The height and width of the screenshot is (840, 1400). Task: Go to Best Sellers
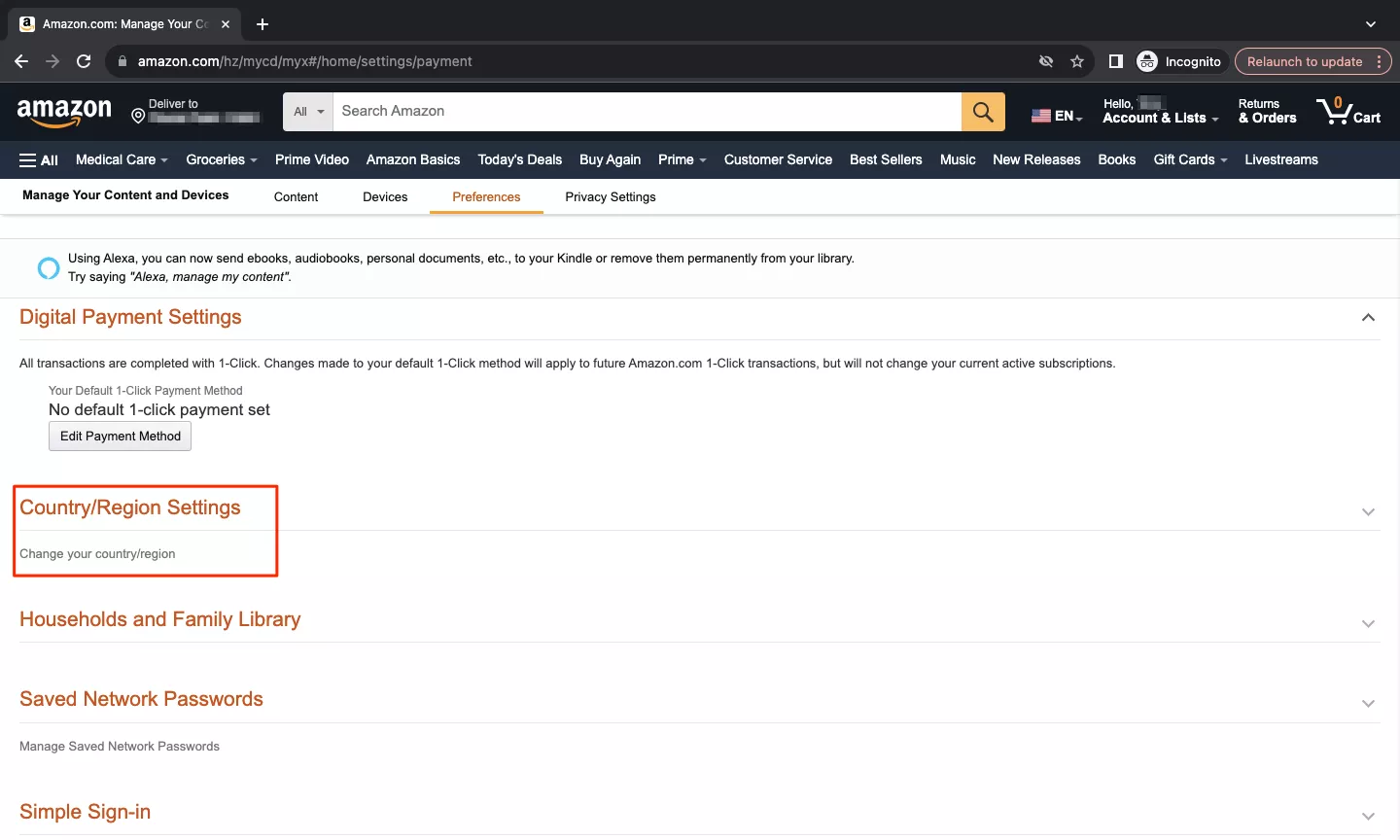886,159
